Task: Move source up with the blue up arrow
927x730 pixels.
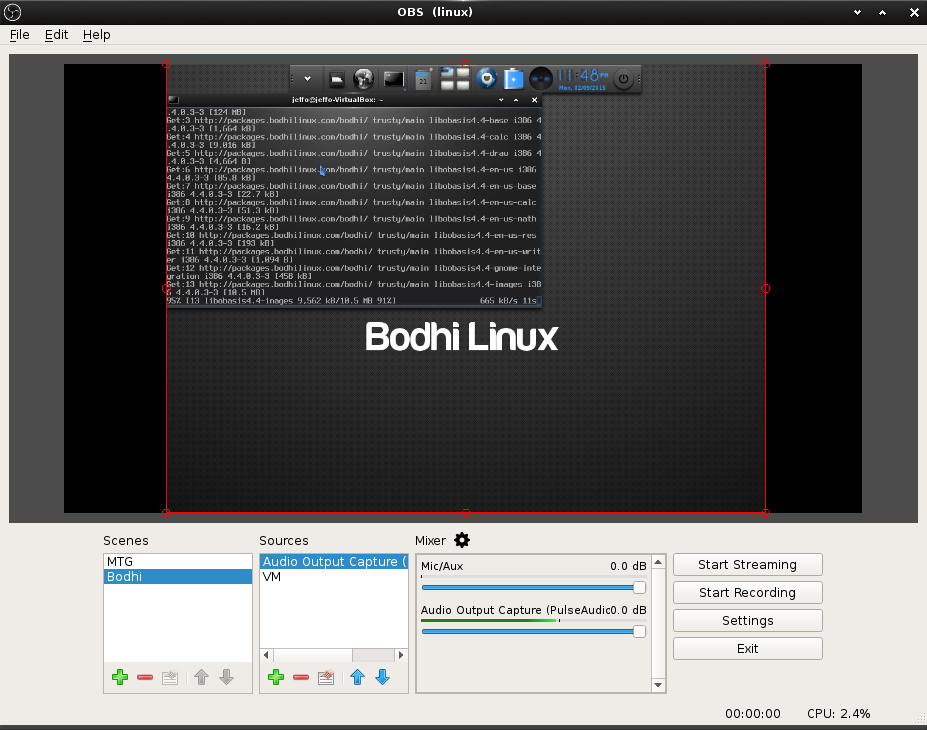Action: (x=358, y=677)
